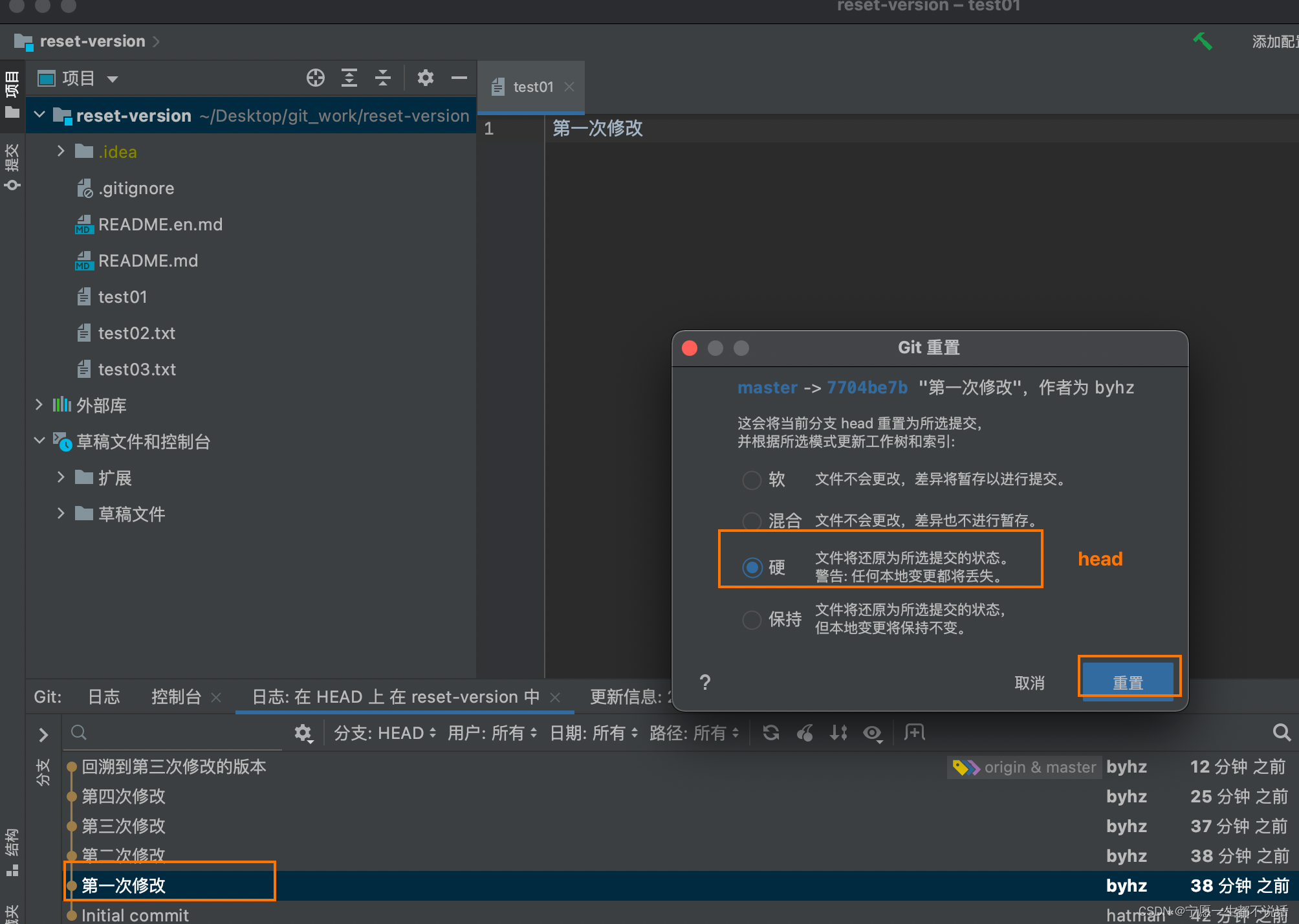Collapse Scratches and Consoles (草稿文件和控制台) node
This screenshot has width=1299, height=924.
[x=39, y=441]
